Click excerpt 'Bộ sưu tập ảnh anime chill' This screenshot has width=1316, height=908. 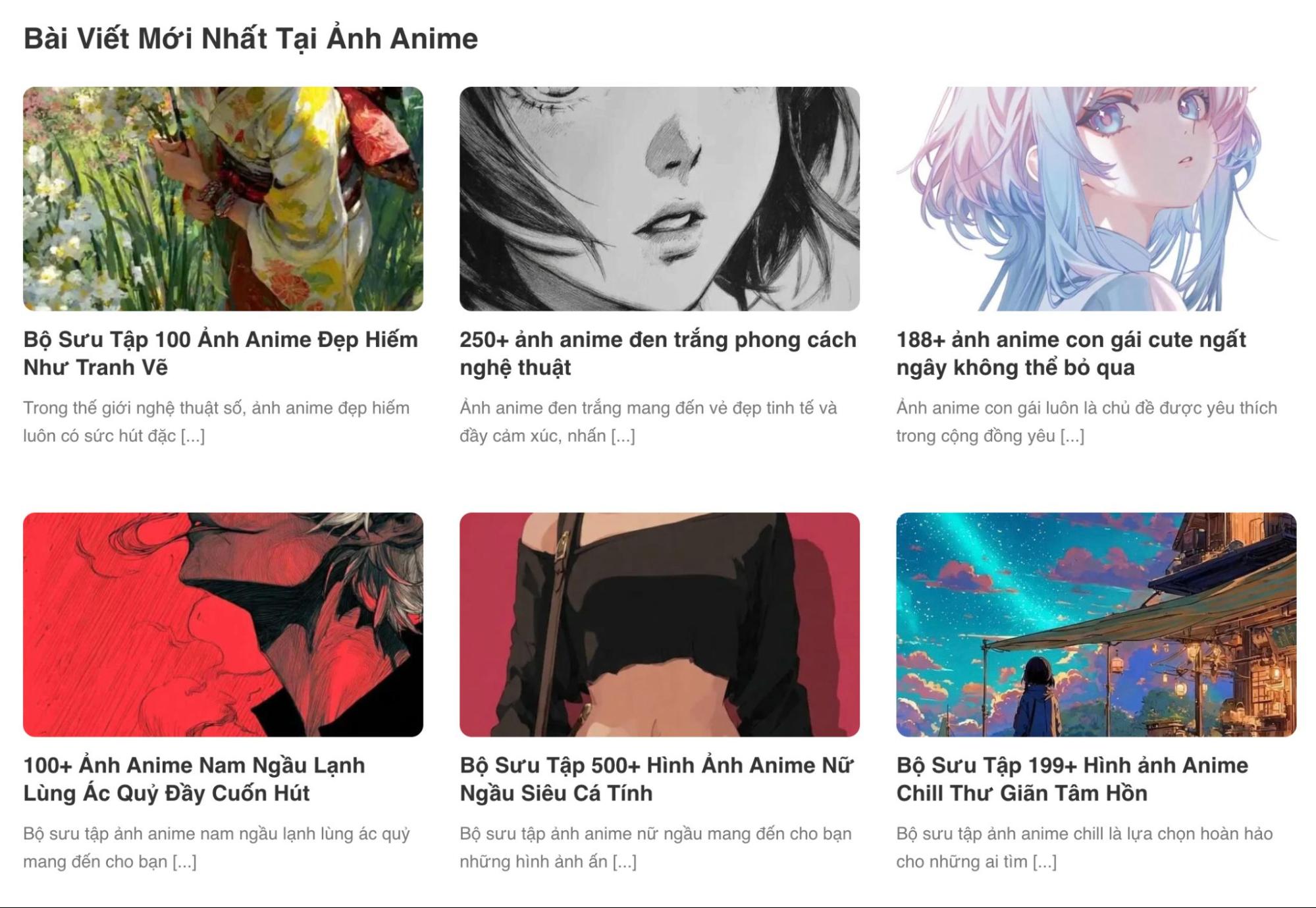1085,847
